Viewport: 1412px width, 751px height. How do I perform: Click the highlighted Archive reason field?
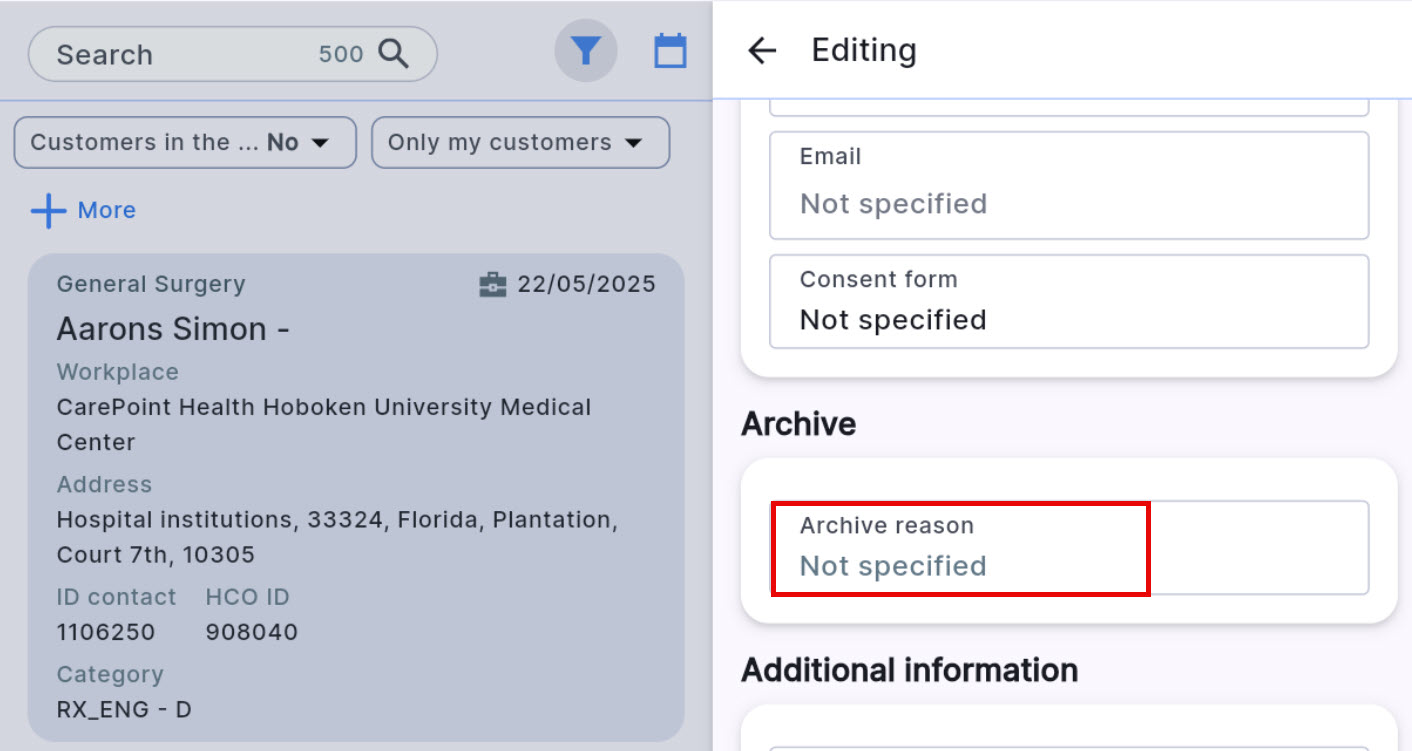960,548
